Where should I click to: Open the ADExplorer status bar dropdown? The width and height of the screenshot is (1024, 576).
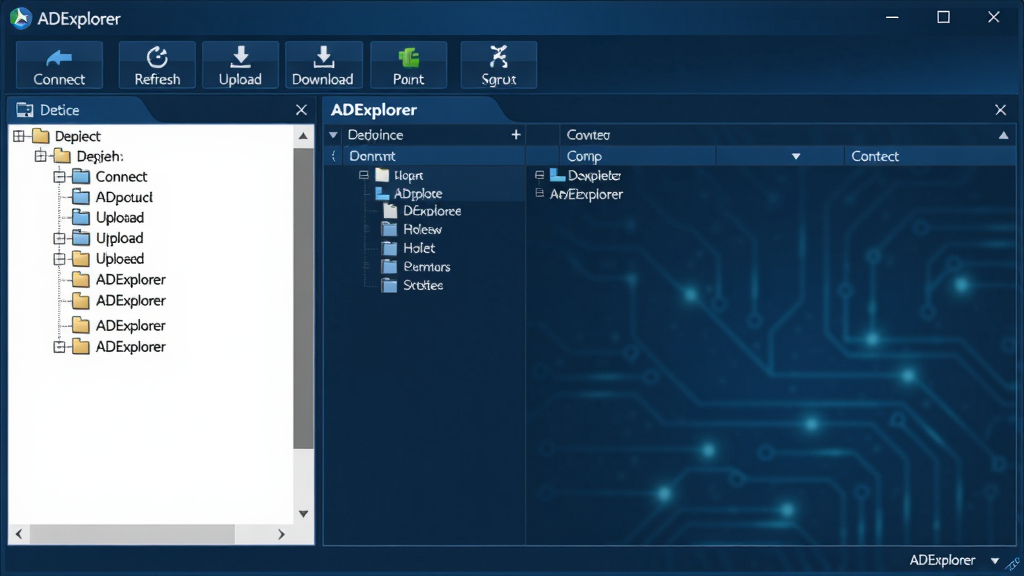coord(995,560)
